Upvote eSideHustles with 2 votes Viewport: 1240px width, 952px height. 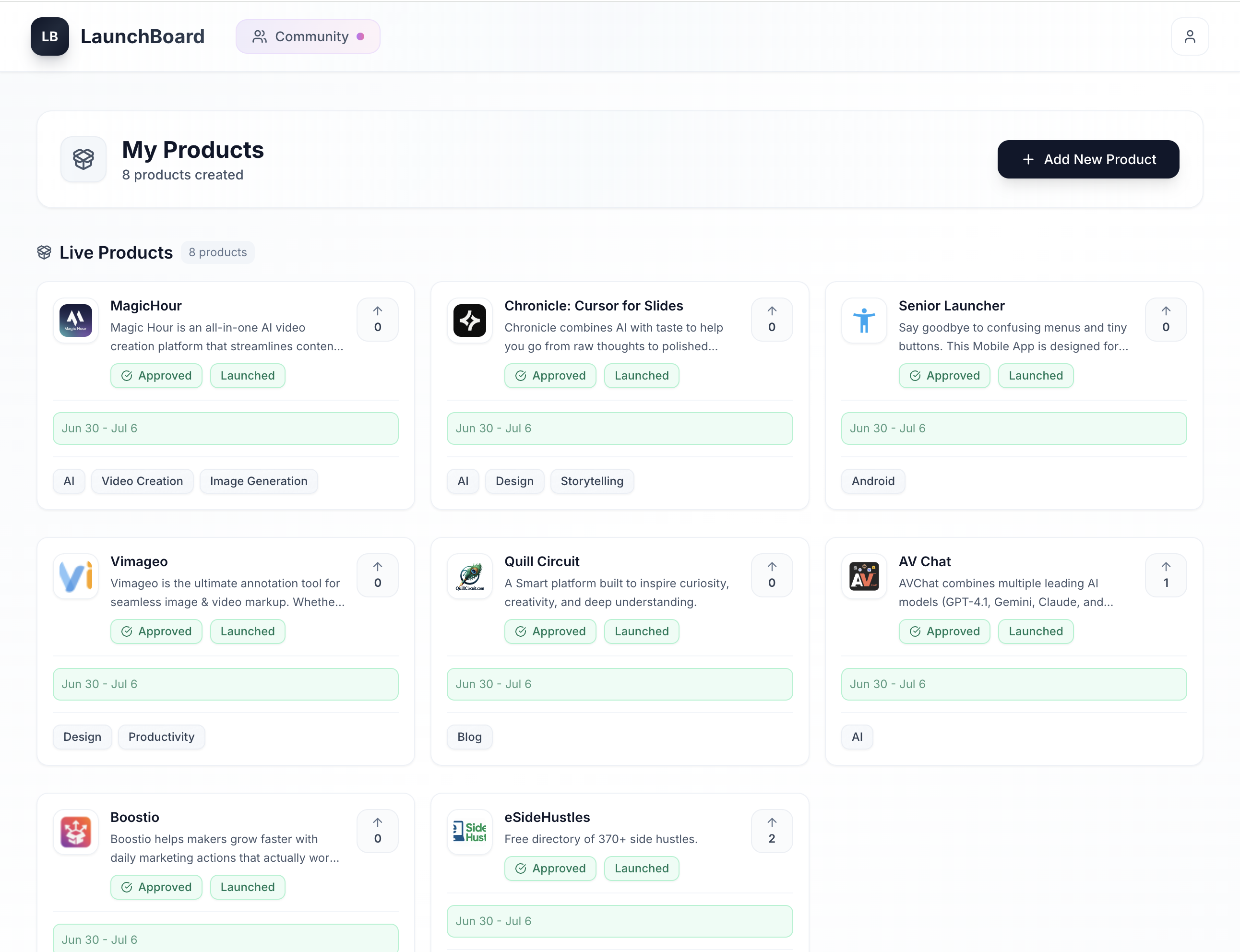click(771, 831)
